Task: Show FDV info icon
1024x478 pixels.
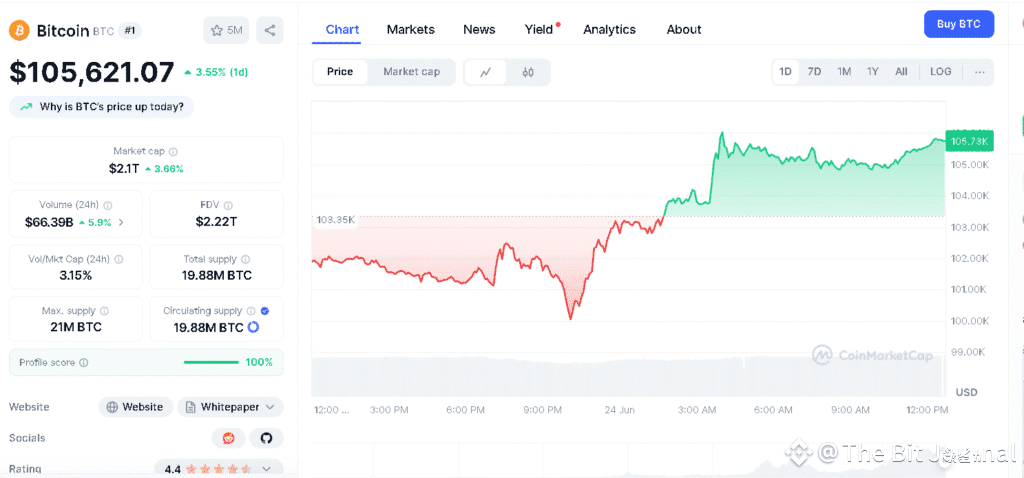Action: [x=228, y=205]
